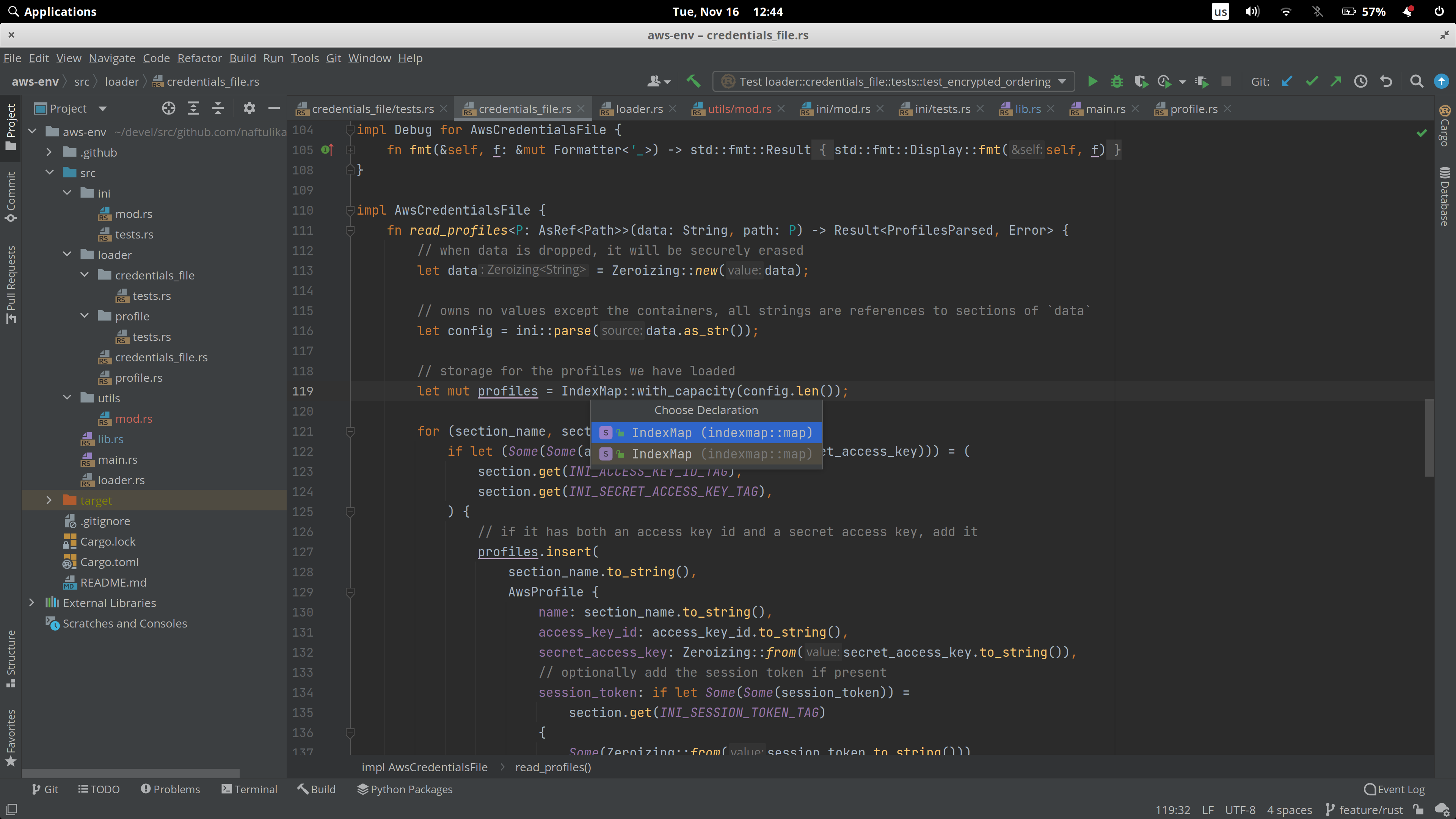This screenshot has width=1456, height=819.
Task: Collapse all in Project panel
Action: 218,108
